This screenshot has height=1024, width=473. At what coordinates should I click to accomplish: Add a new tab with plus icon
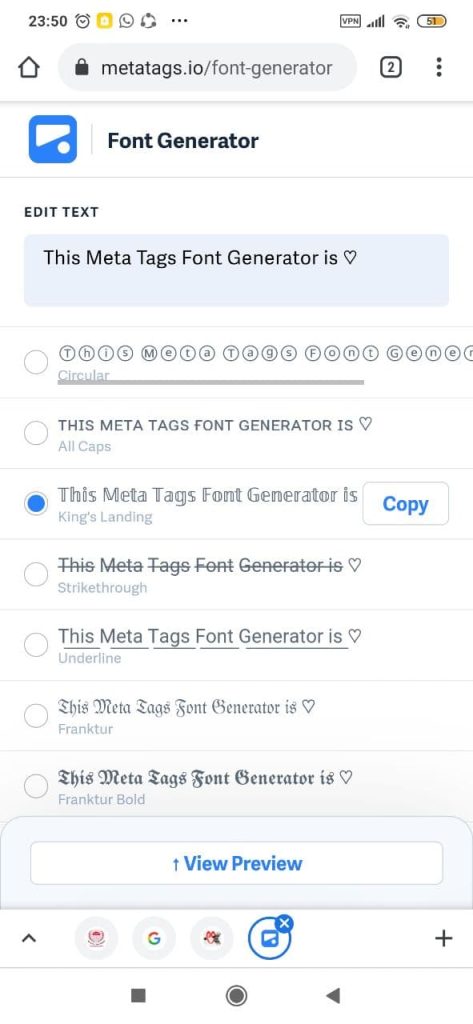click(x=443, y=938)
